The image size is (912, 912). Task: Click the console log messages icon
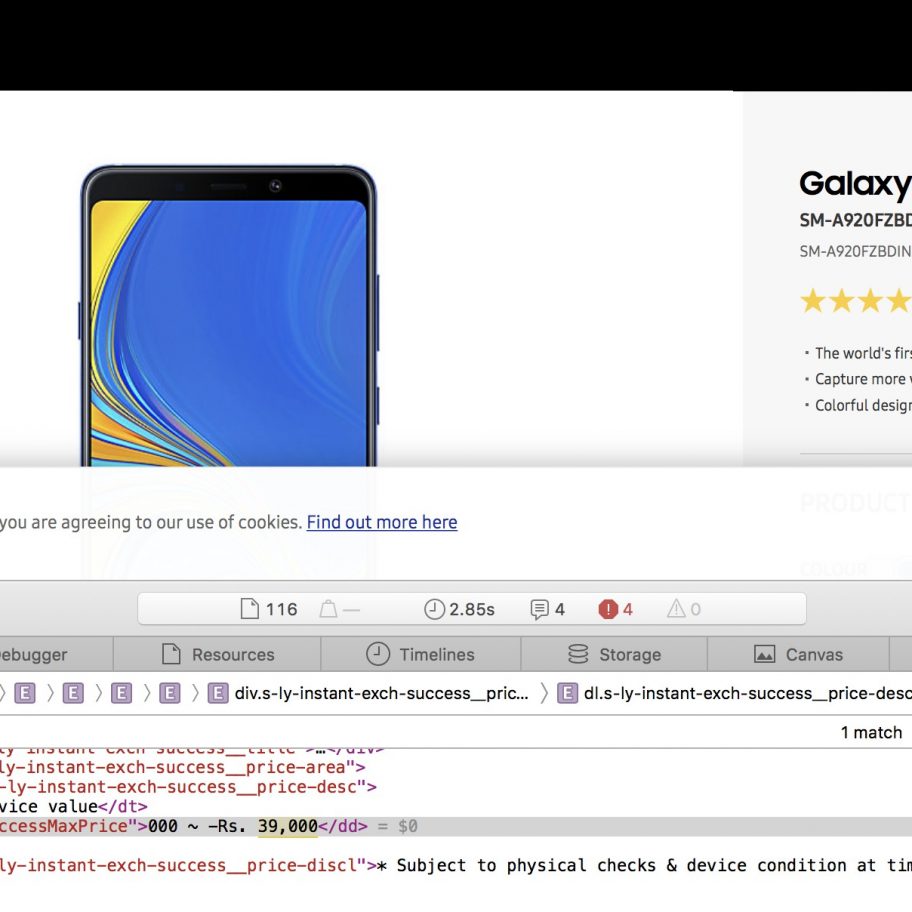pos(540,609)
